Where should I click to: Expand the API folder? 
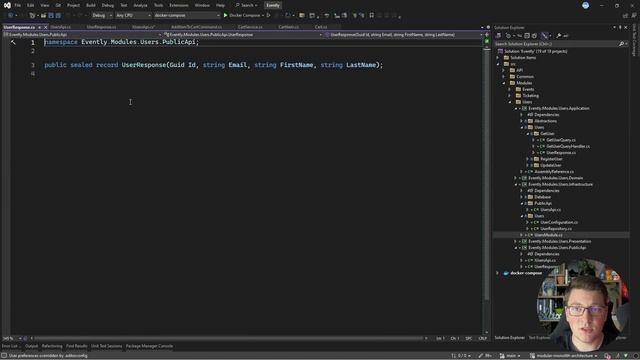504,70
